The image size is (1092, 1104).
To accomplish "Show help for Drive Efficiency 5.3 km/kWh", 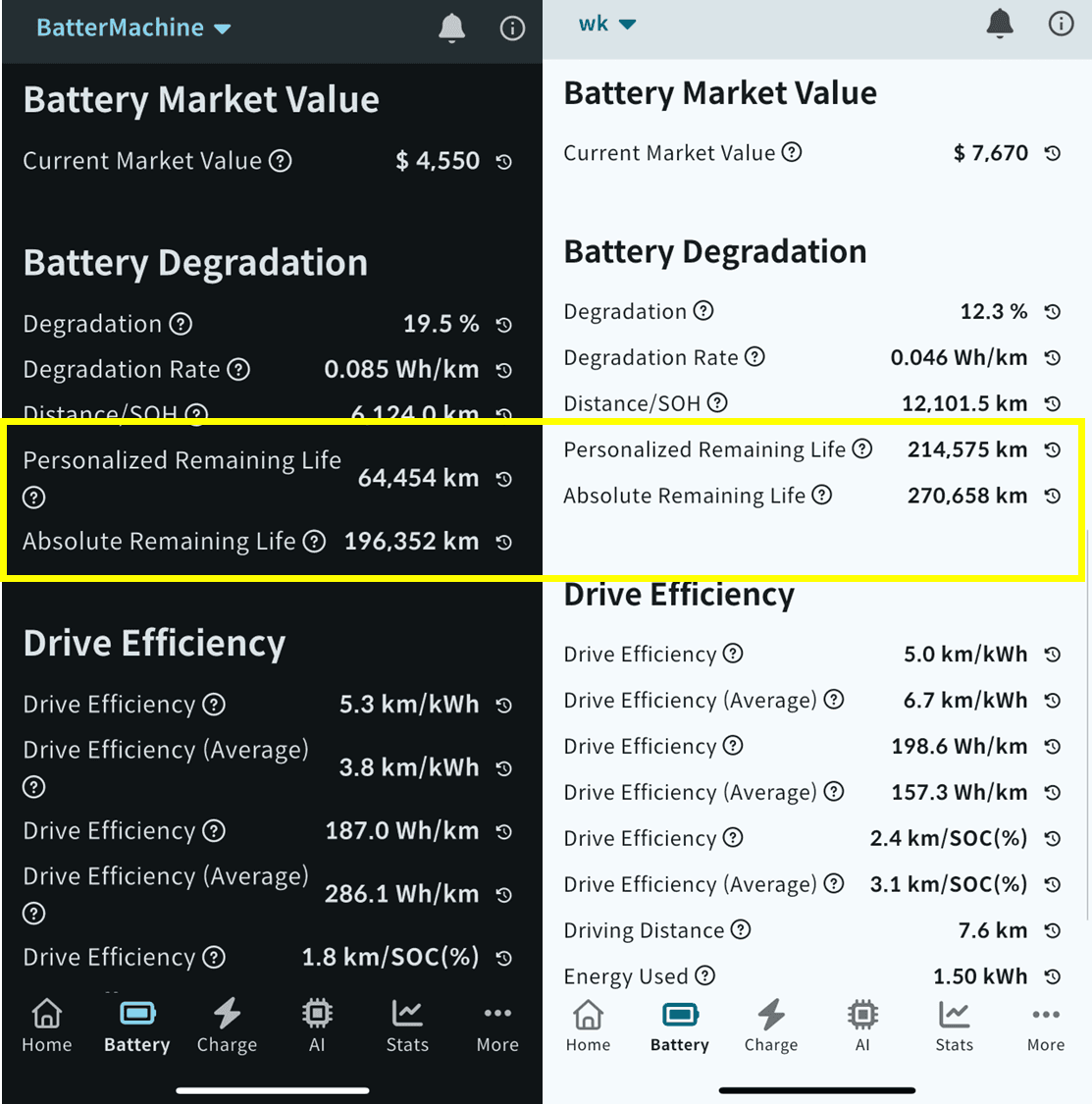I will pos(214,704).
